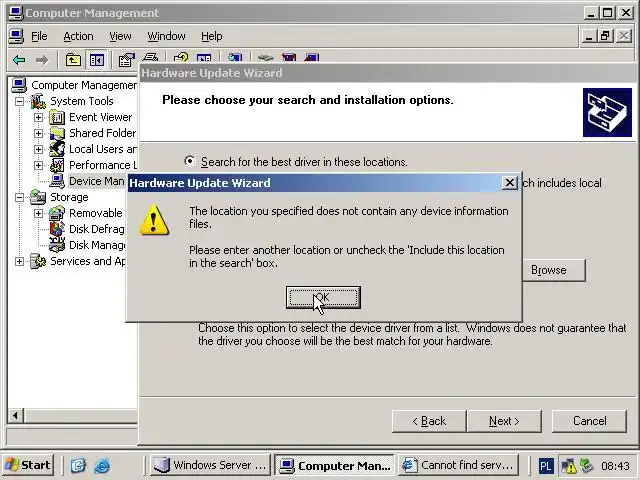The height and width of the screenshot is (480, 640).
Task: Expand the Performance Logs node
Action: pos(38,165)
